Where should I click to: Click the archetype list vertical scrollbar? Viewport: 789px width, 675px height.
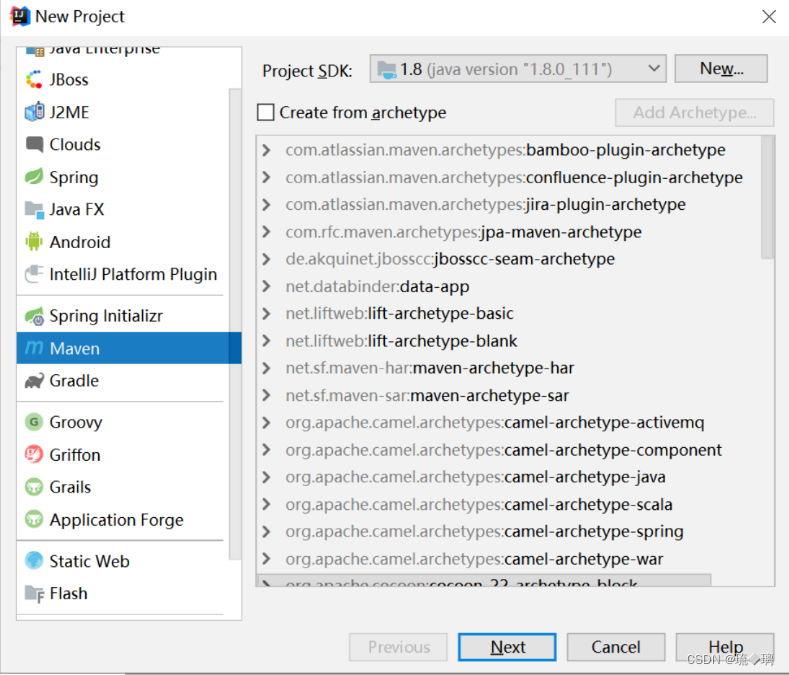coord(767,197)
